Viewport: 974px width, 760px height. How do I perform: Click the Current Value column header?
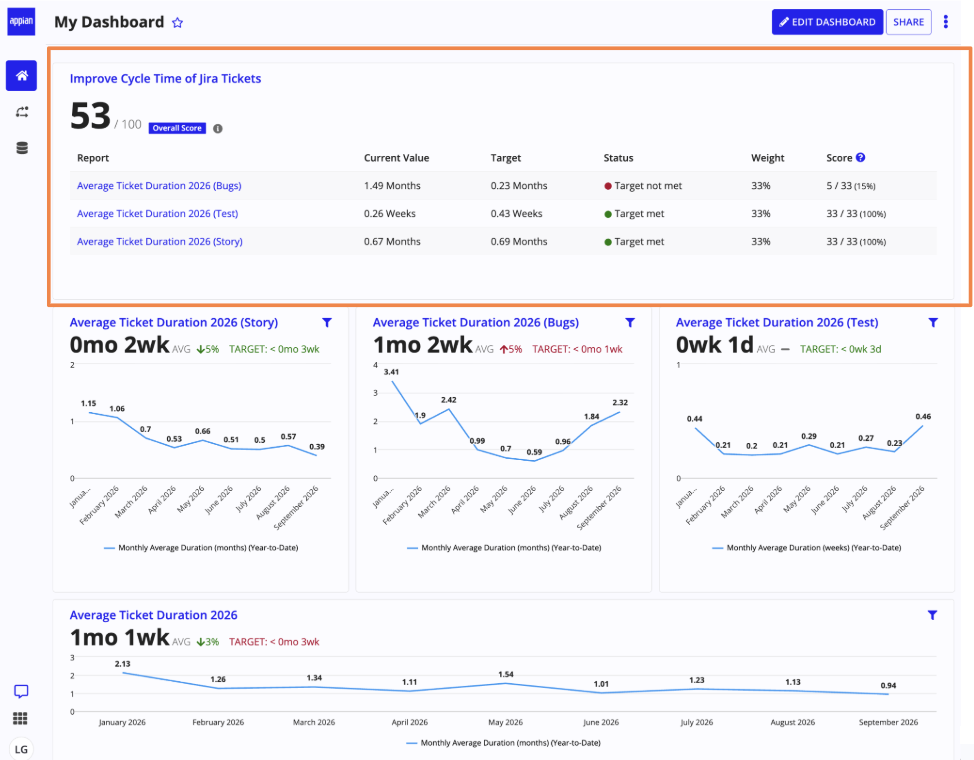(396, 158)
